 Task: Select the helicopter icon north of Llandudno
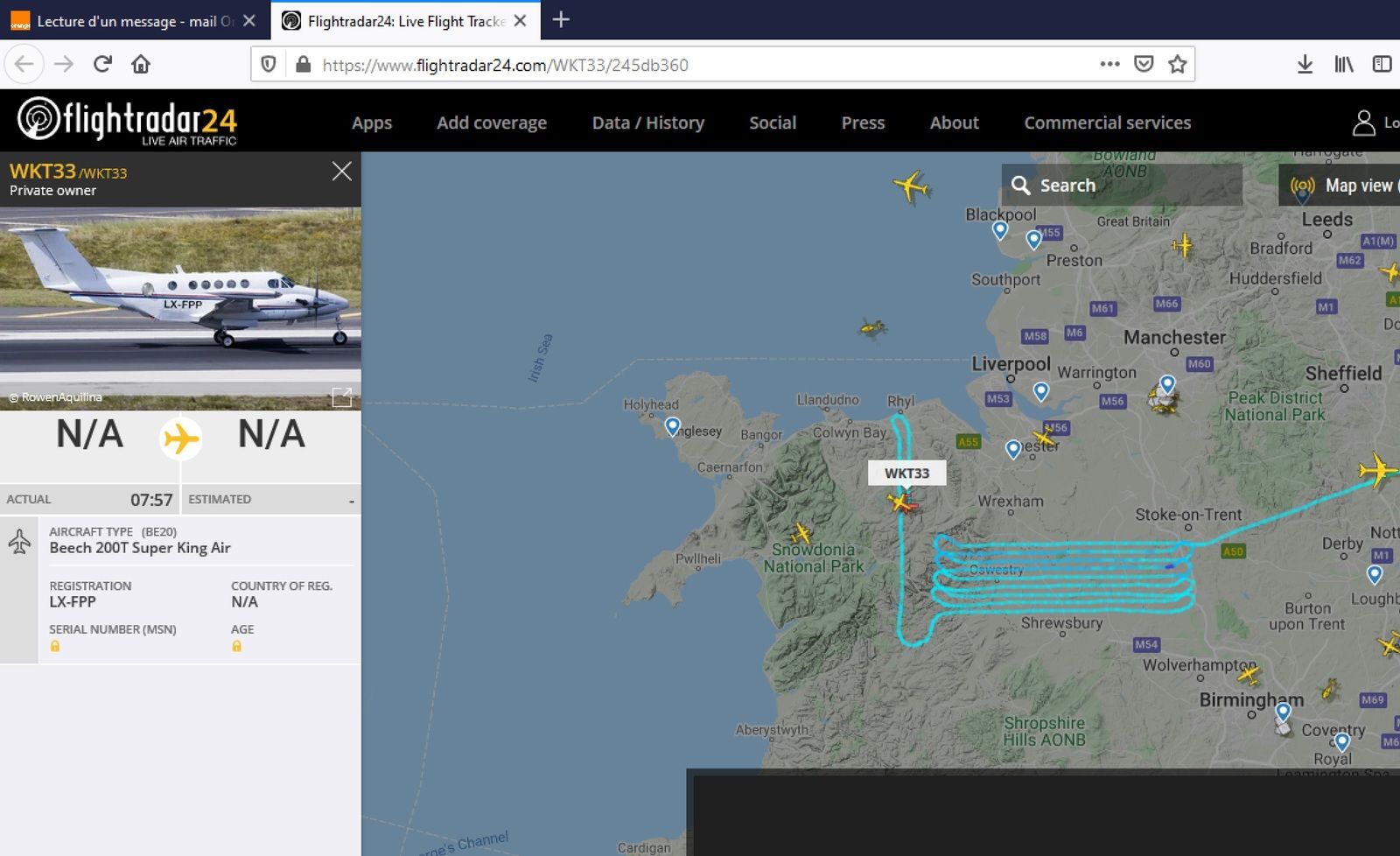coord(872,328)
